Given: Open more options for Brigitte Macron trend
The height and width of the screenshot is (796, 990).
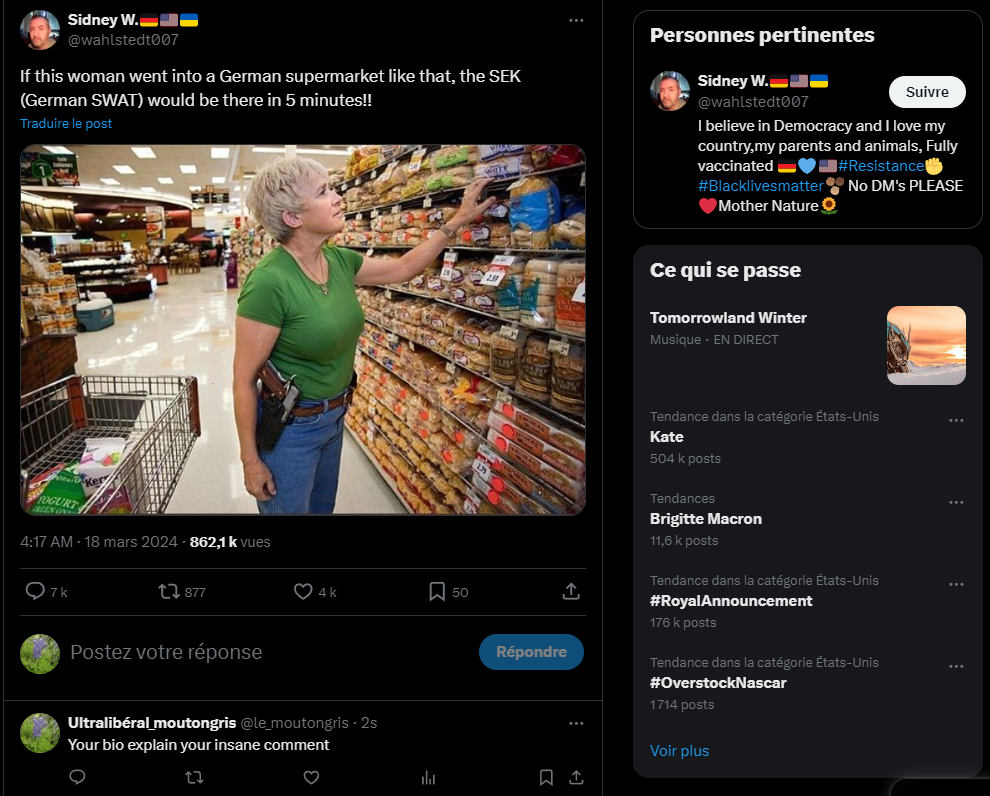Looking at the screenshot, I should coord(956,502).
